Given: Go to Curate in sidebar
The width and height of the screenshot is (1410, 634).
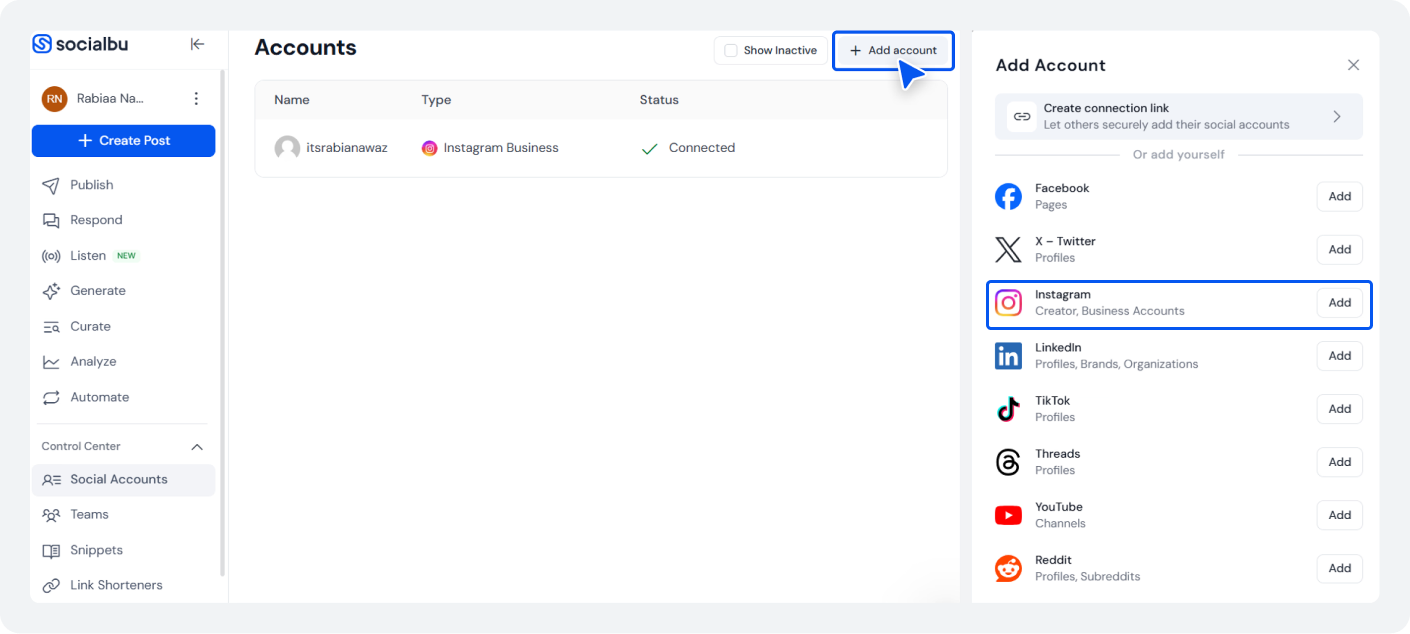Looking at the screenshot, I should (x=123, y=327).
